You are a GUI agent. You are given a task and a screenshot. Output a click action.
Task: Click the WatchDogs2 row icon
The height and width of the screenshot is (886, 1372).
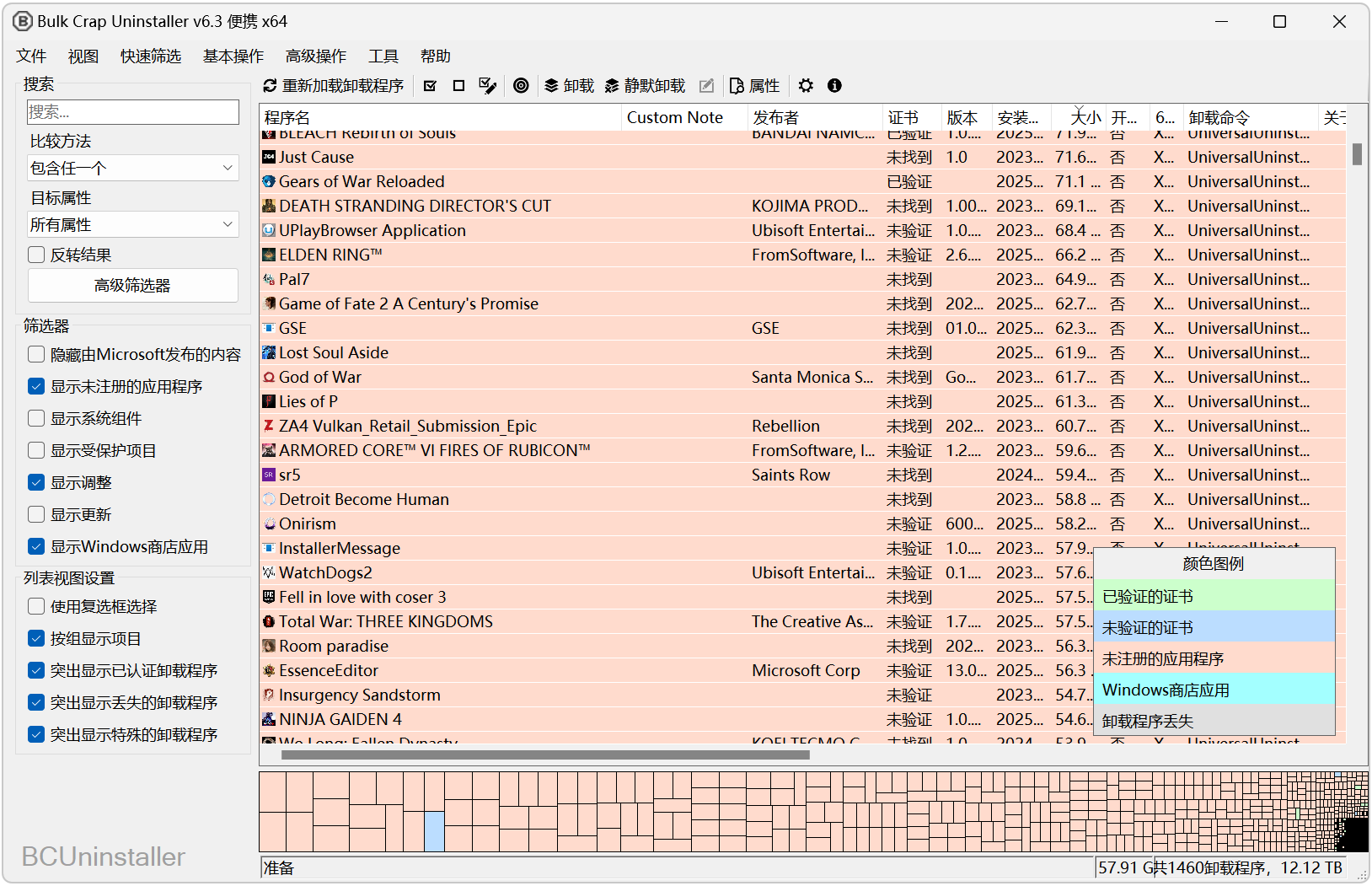click(269, 572)
